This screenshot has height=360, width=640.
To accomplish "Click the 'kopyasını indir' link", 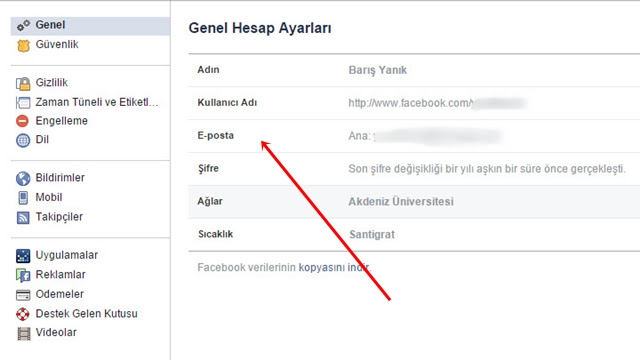I will 334,267.
